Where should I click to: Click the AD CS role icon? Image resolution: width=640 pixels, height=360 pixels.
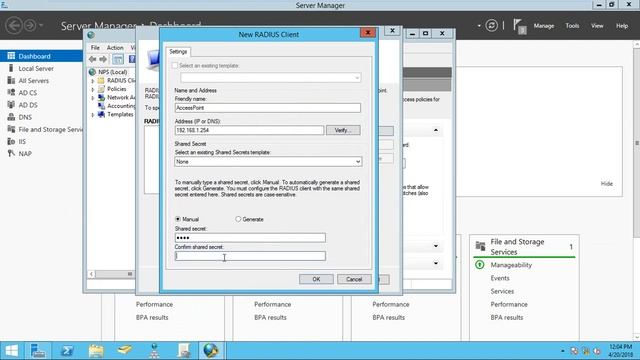tap(11, 93)
